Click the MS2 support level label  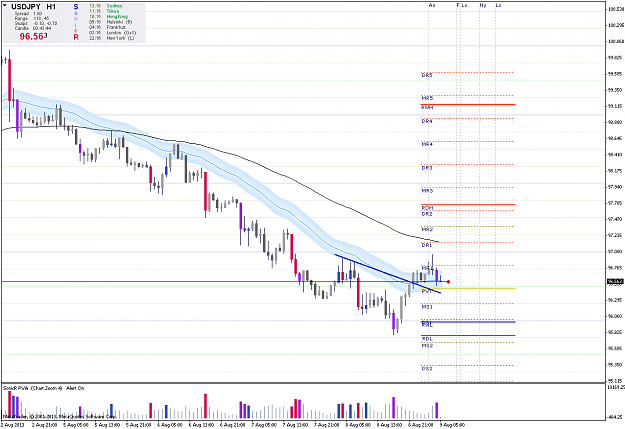tap(427, 346)
